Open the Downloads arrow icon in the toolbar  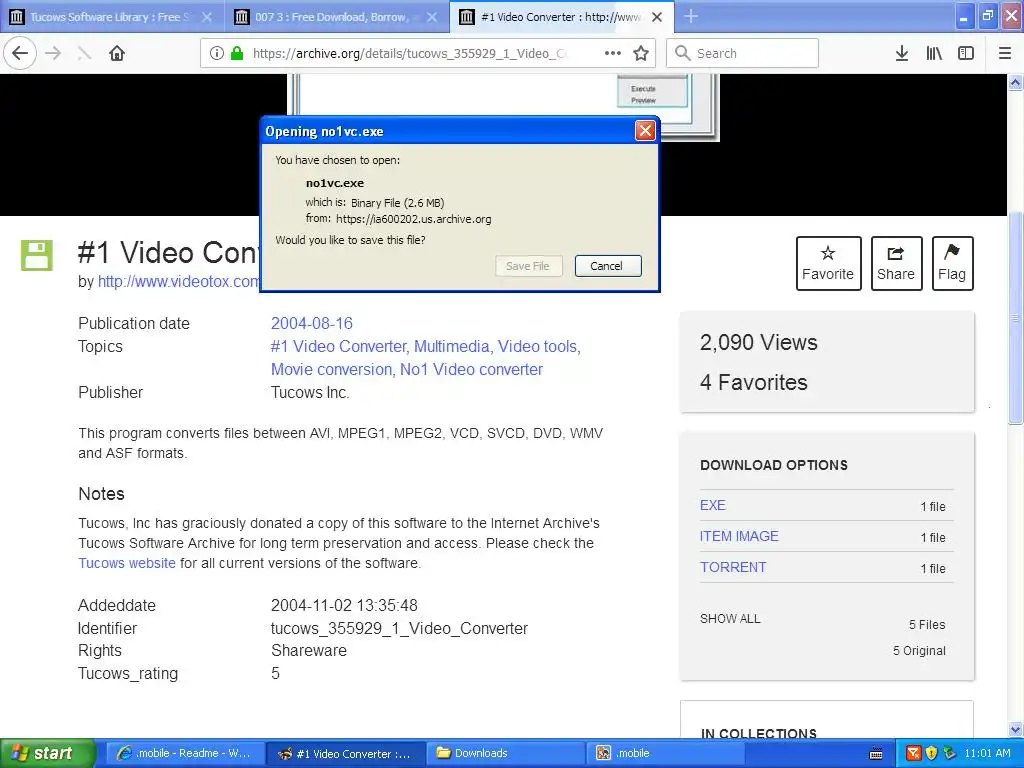click(901, 54)
